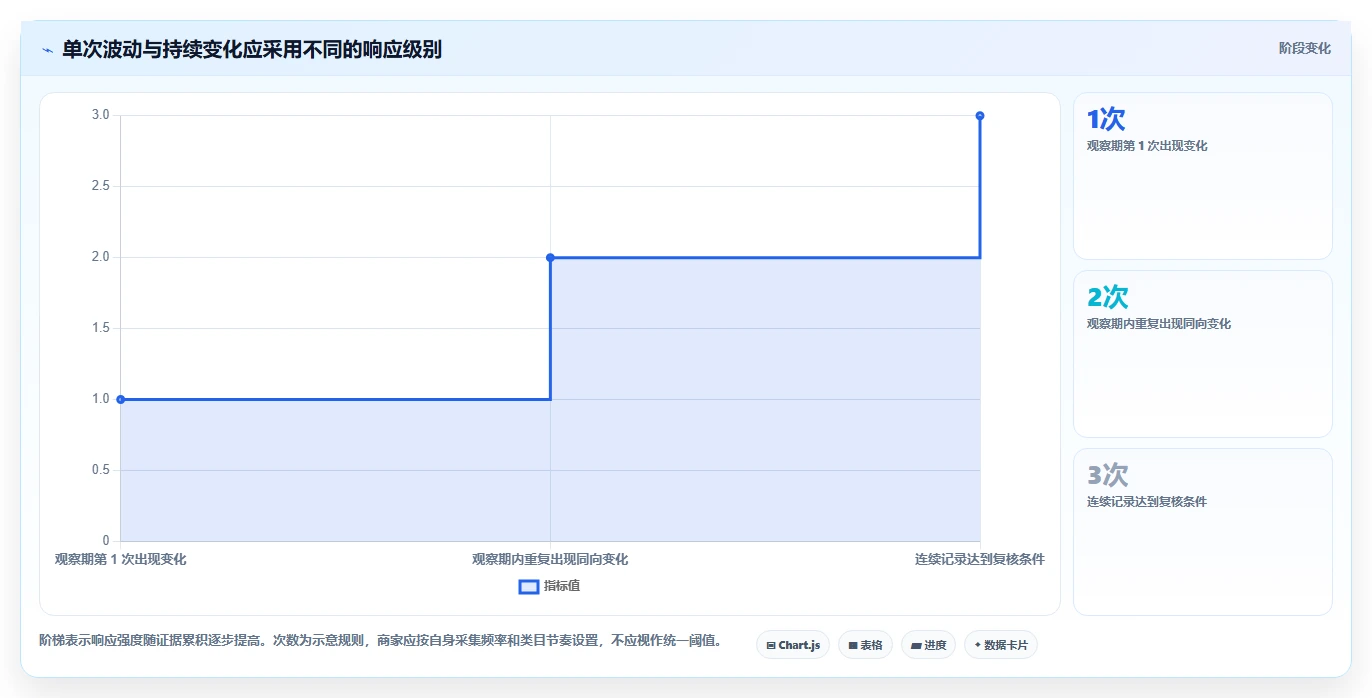Click the lightning icon beside the title
Screen dimensions: 1372x698
click(47, 50)
